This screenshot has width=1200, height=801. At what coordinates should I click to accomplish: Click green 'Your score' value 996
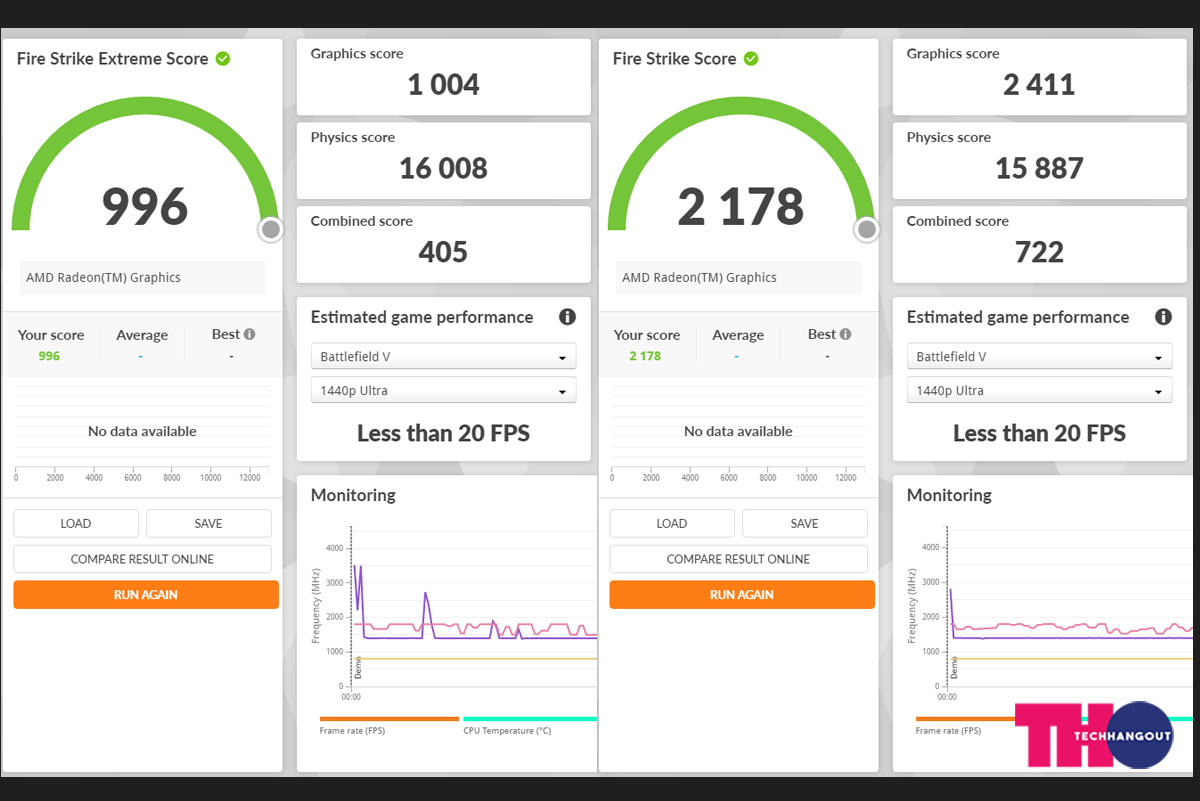[49, 356]
